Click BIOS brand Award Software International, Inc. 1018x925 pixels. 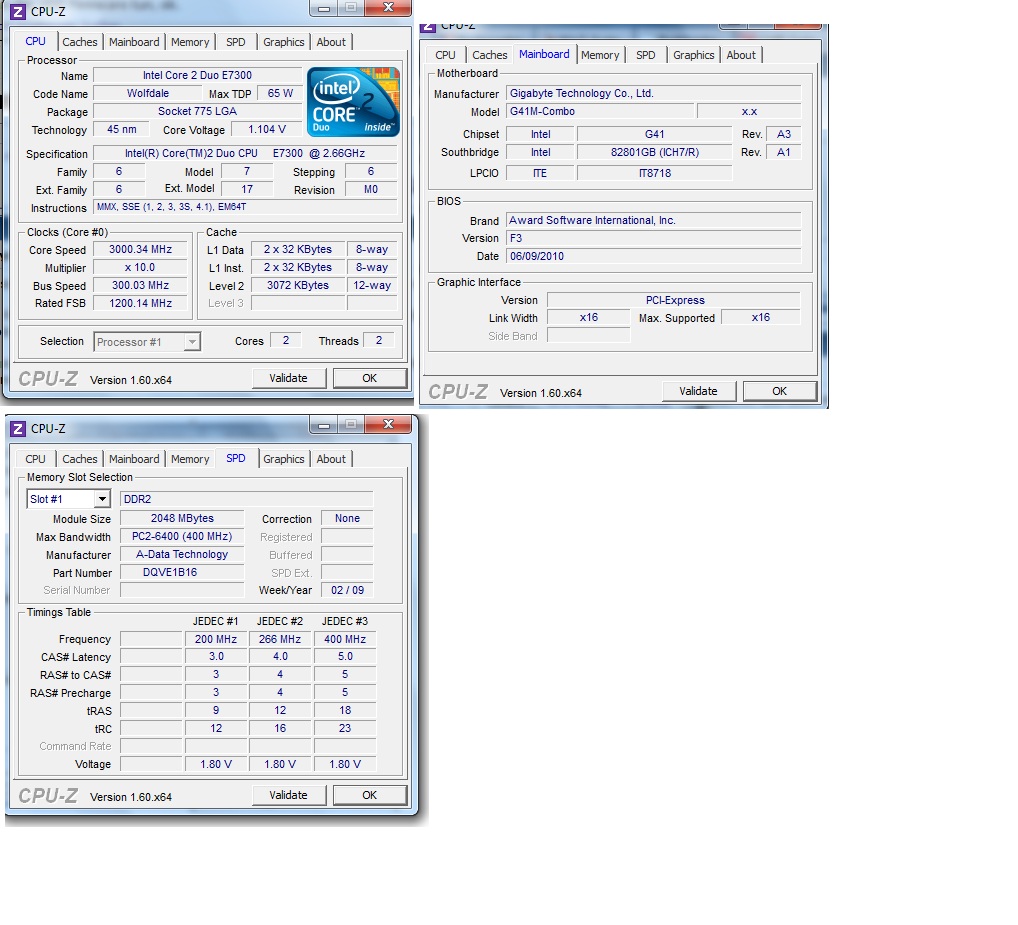coord(653,221)
